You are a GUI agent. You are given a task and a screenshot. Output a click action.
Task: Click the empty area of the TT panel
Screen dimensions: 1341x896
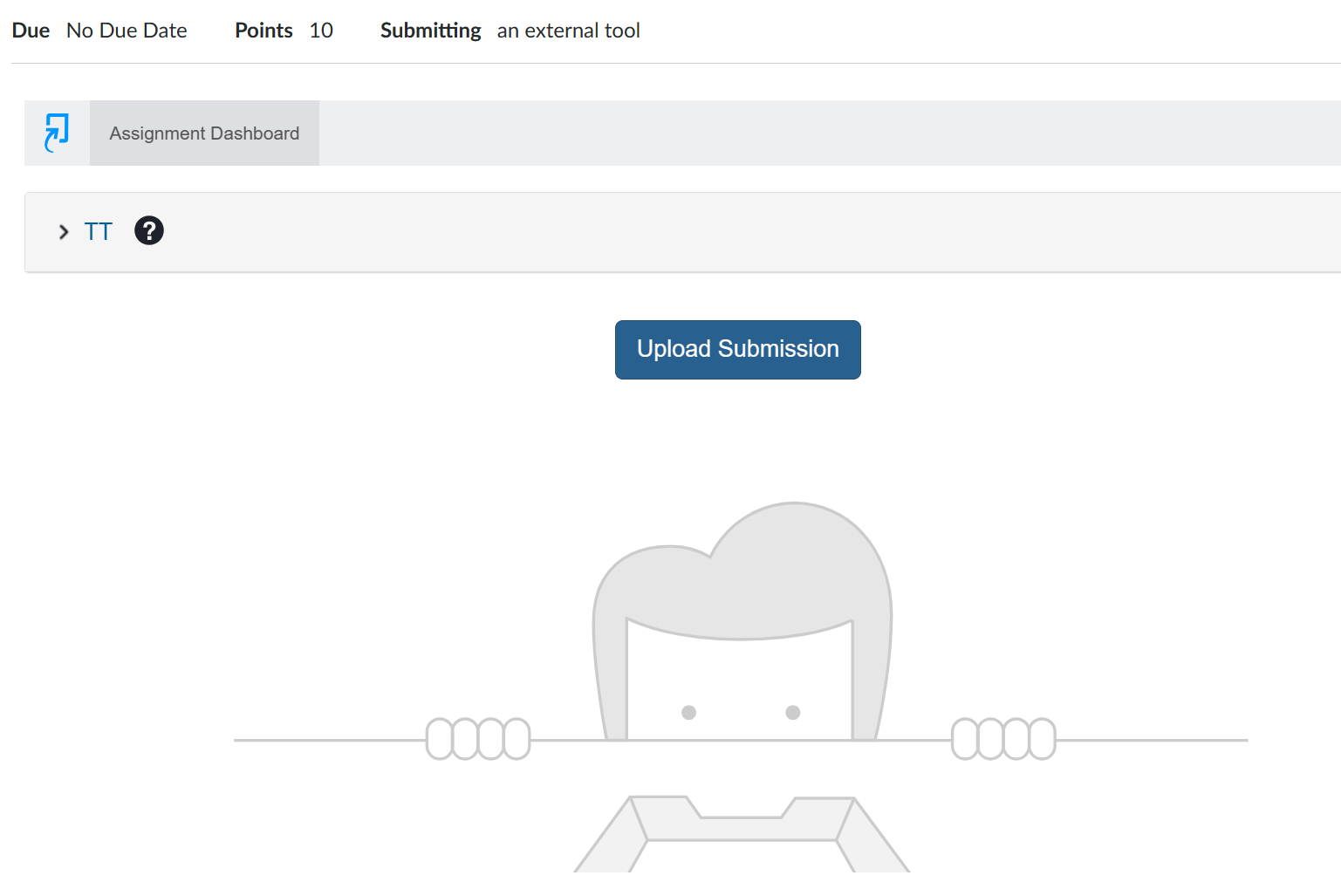pos(750,232)
